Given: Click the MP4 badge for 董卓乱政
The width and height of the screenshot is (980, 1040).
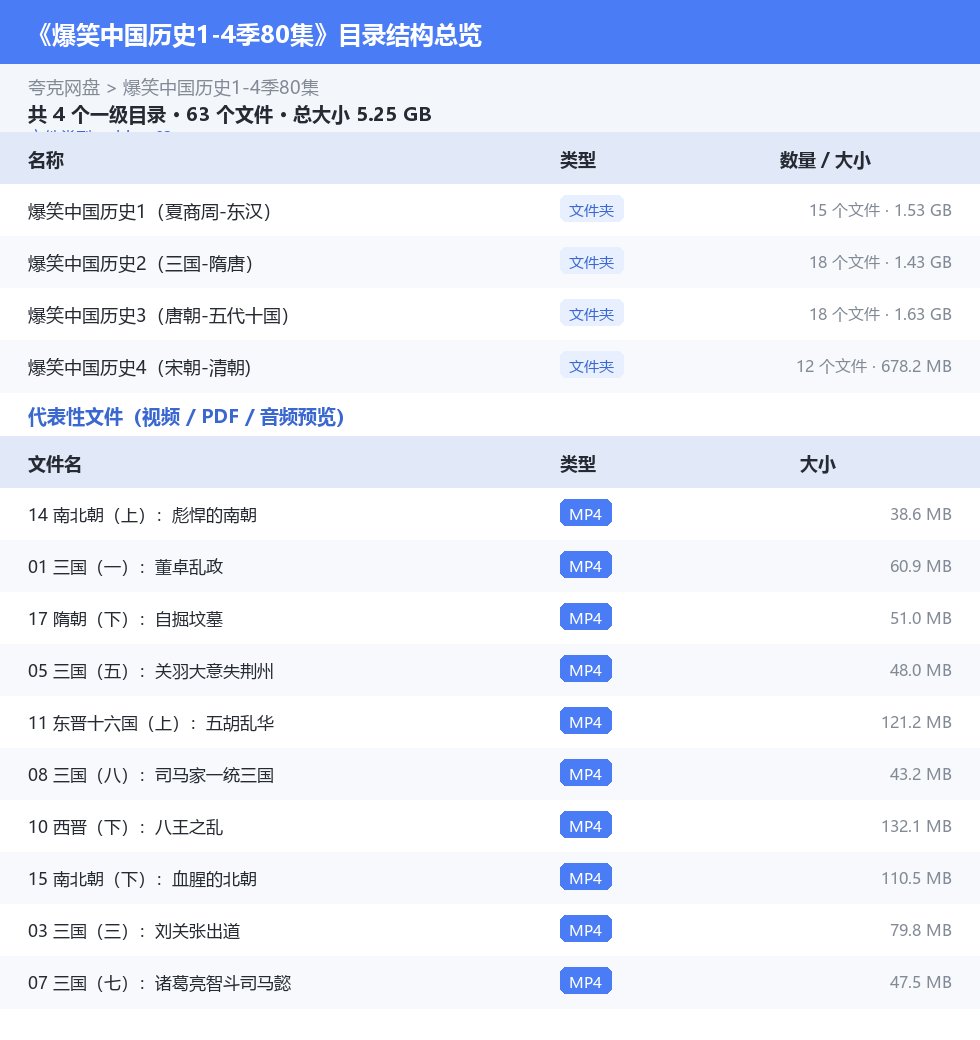Looking at the screenshot, I should (585, 565).
